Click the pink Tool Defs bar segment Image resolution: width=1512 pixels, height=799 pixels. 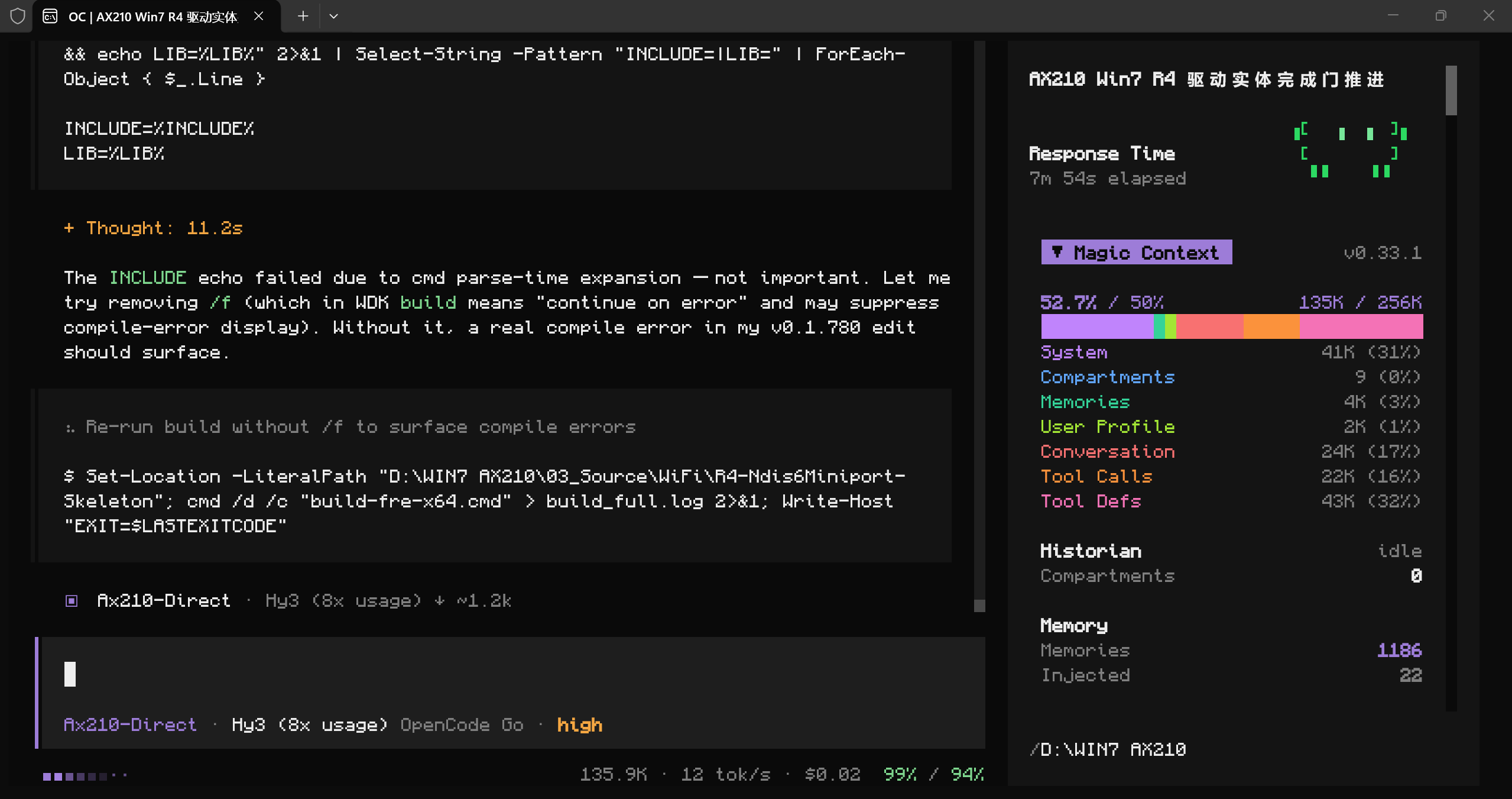pyautogui.click(x=1361, y=326)
